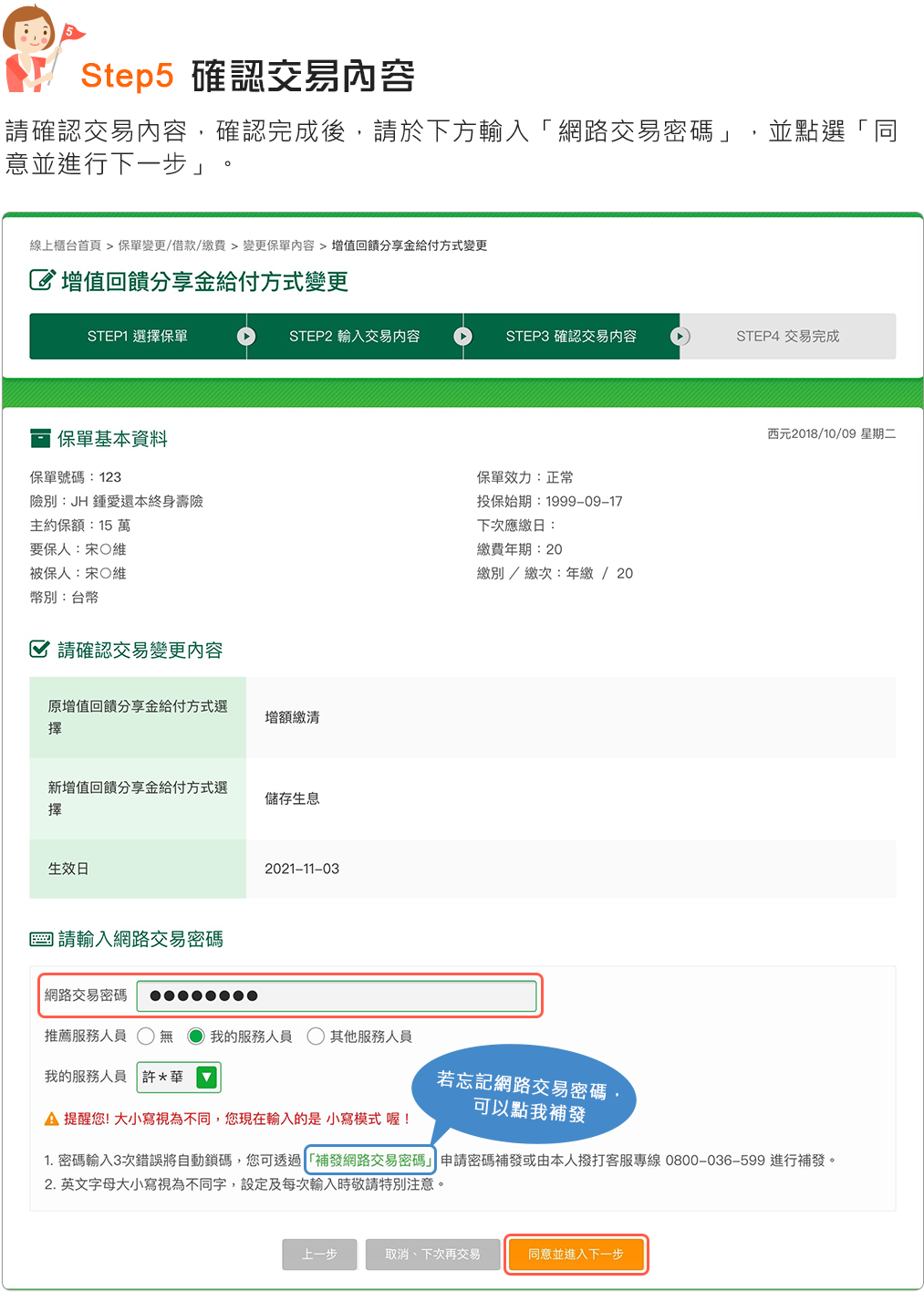
Task: Click 要保人：宋○維 text
Action: click(78, 549)
